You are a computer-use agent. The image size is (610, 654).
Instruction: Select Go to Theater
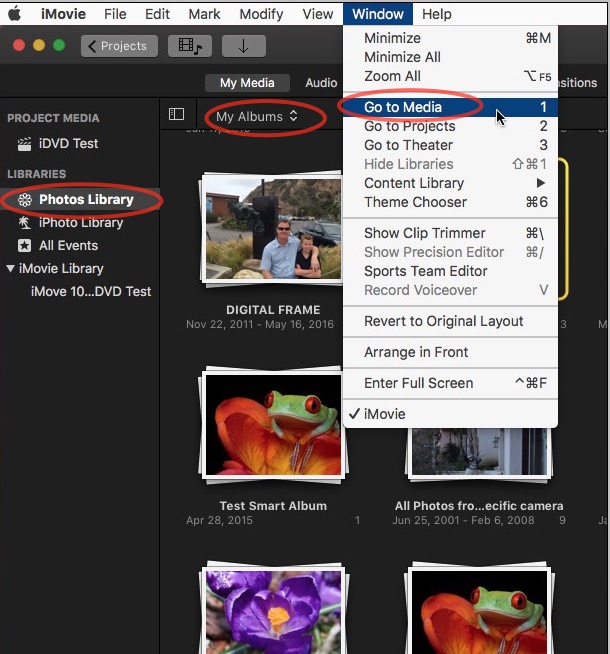pos(450,145)
